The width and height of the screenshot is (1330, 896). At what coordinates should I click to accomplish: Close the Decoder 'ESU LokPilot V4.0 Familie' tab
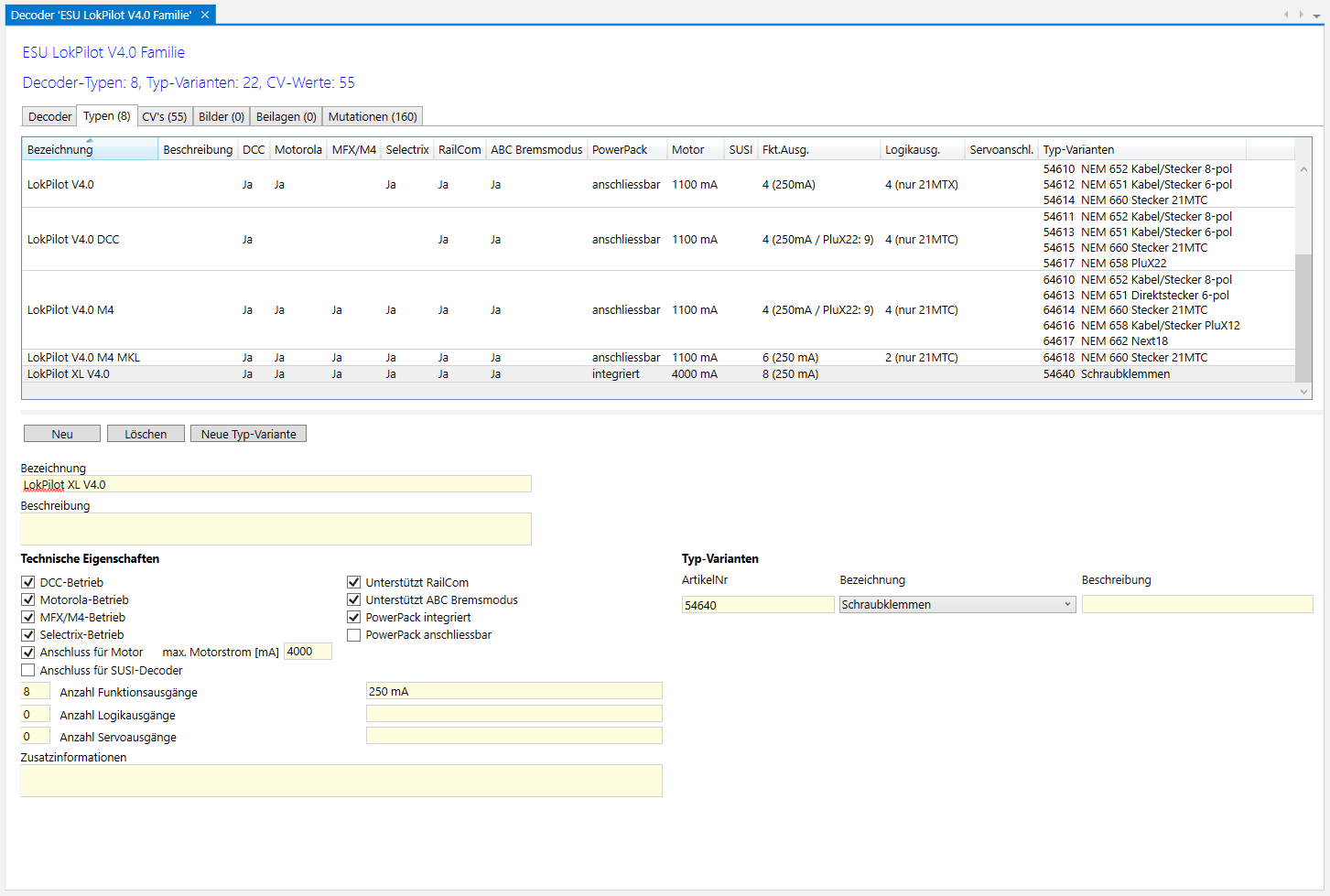click(x=205, y=15)
